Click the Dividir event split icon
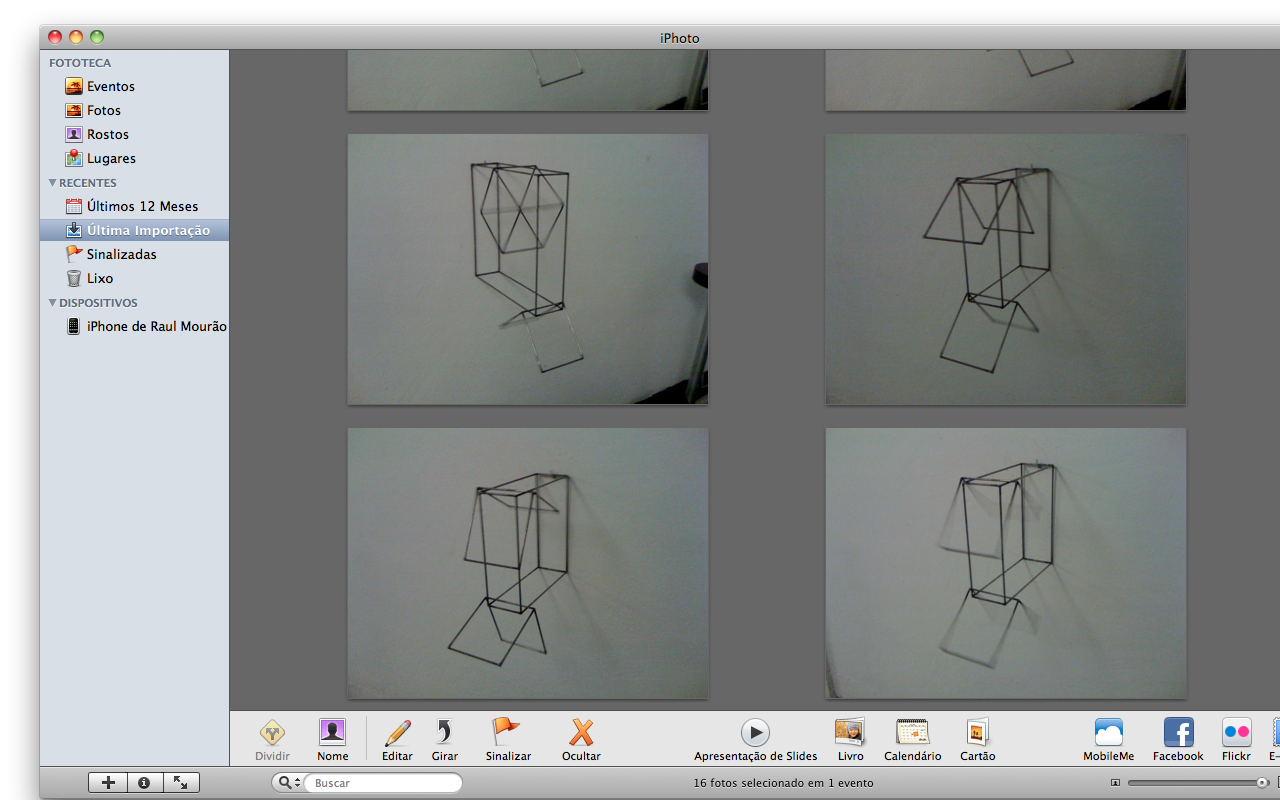The width and height of the screenshot is (1280, 800). coord(272,733)
